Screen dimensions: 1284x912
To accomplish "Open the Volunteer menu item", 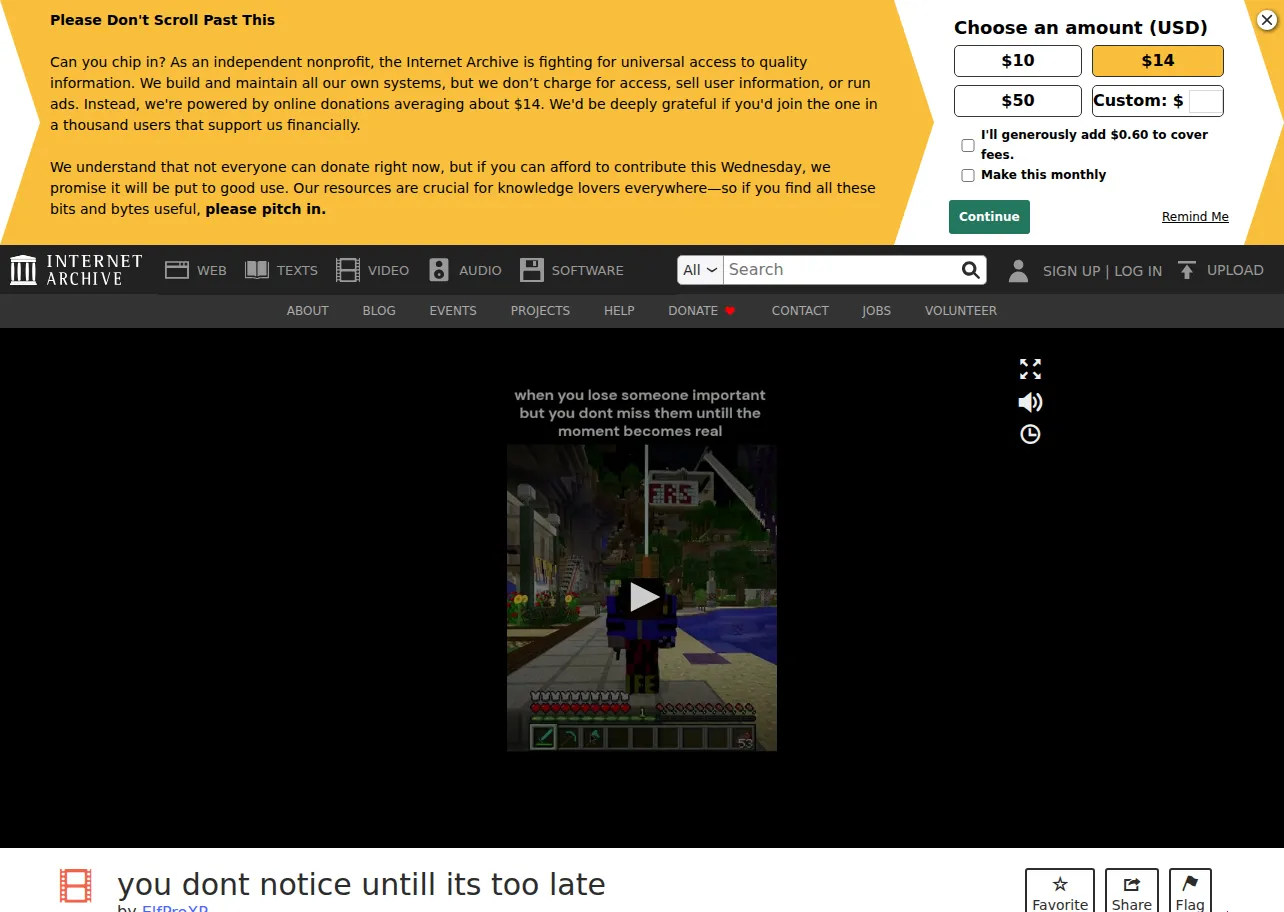I will click(x=961, y=311).
